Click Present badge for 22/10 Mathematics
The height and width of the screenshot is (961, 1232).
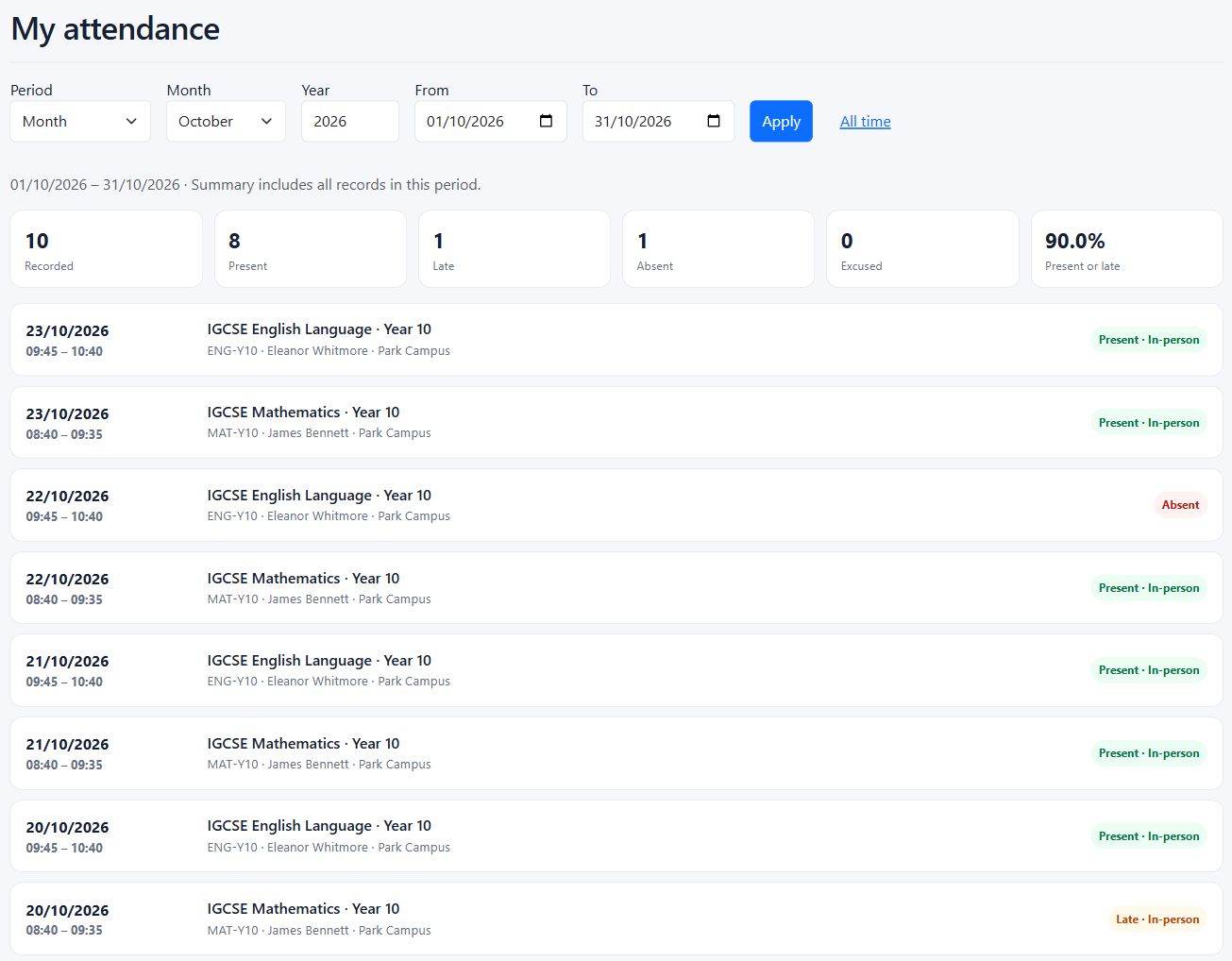(x=1149, y=588)
